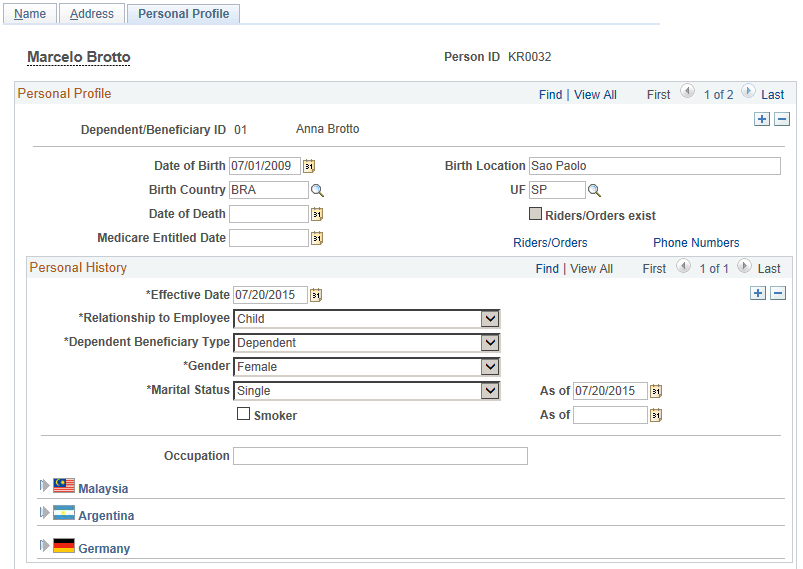
Task: Go to Last Personal Profile row
Action: (x=772, y=95)
